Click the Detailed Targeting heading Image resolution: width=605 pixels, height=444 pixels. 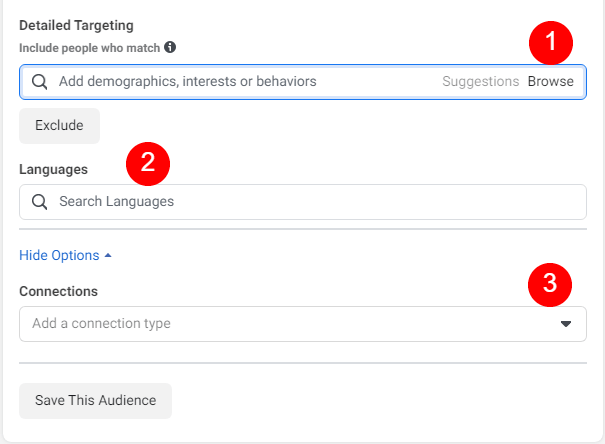point(76,25)
